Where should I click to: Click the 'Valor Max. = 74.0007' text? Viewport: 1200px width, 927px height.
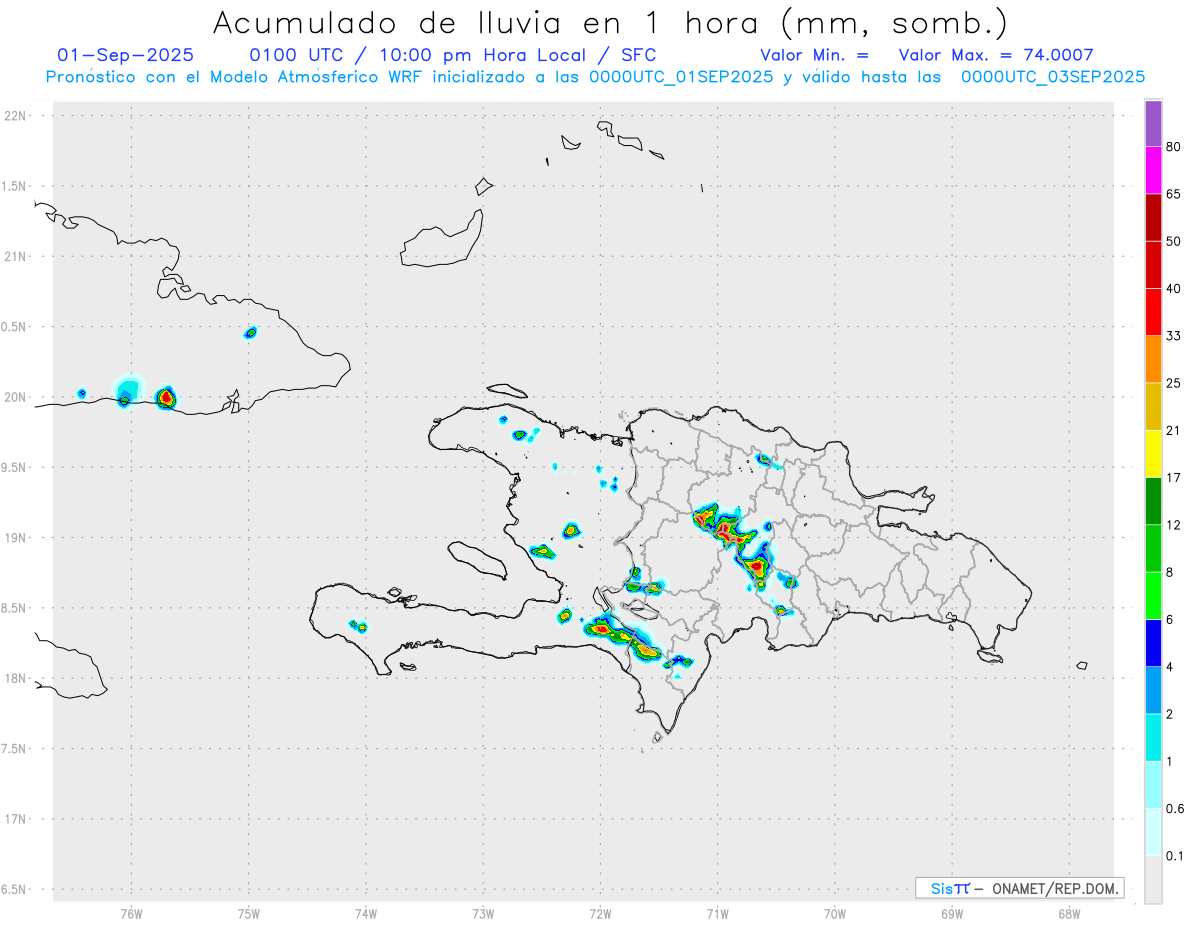pyautogui.click(x=996, y=55)
